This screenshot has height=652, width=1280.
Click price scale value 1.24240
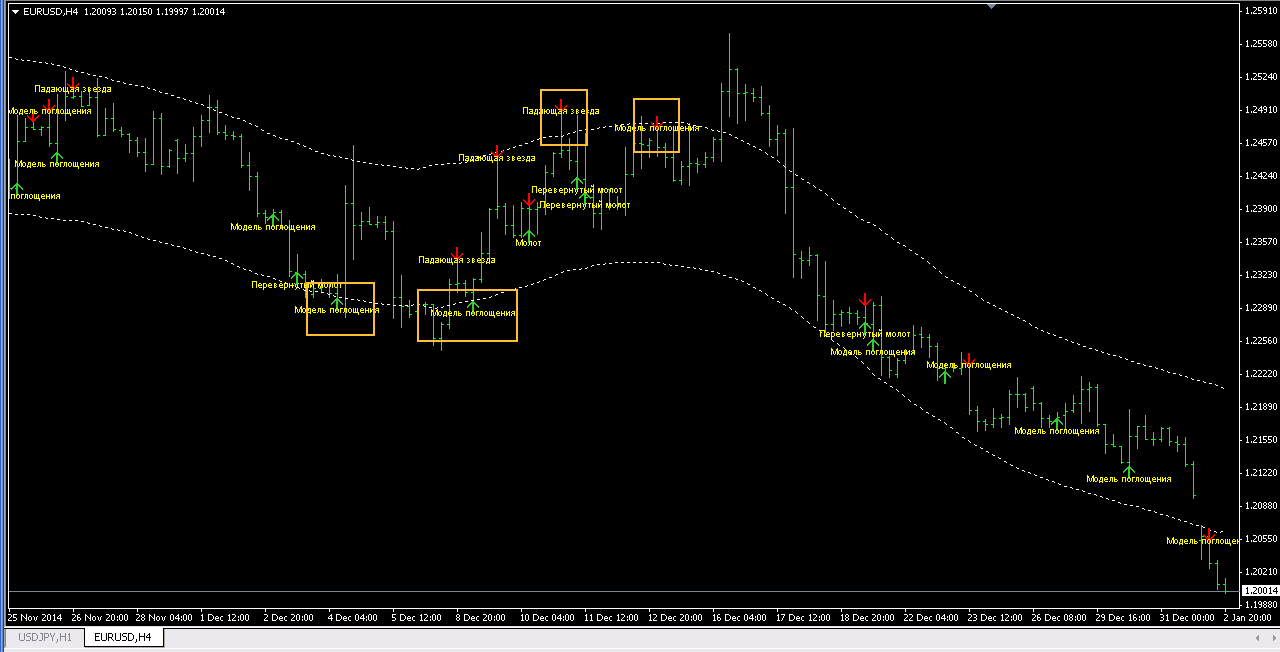point(1262,175)
